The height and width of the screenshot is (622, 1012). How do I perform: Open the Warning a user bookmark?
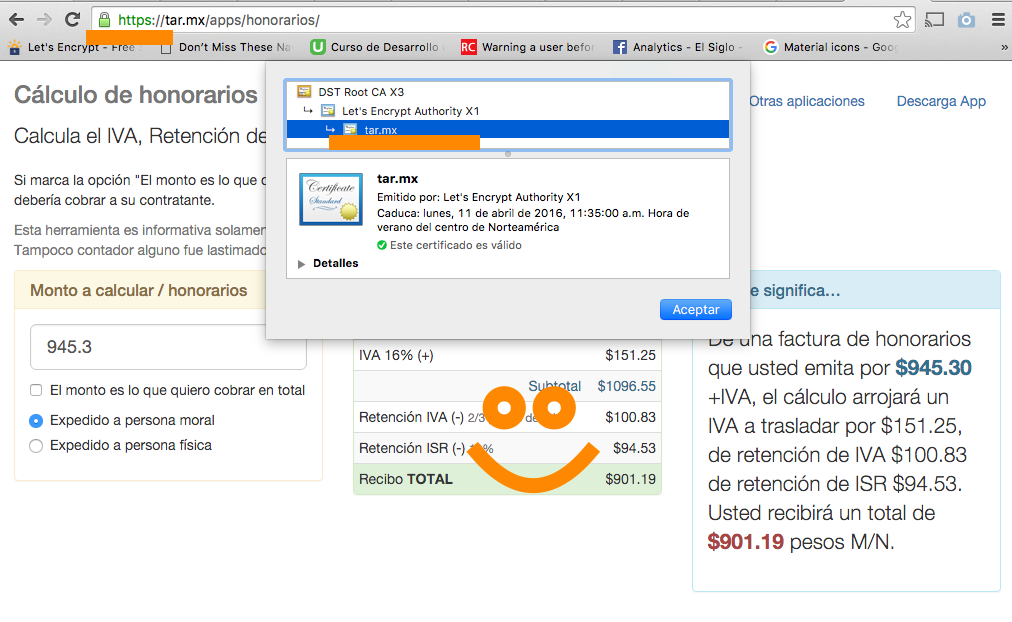click(529, 47)
